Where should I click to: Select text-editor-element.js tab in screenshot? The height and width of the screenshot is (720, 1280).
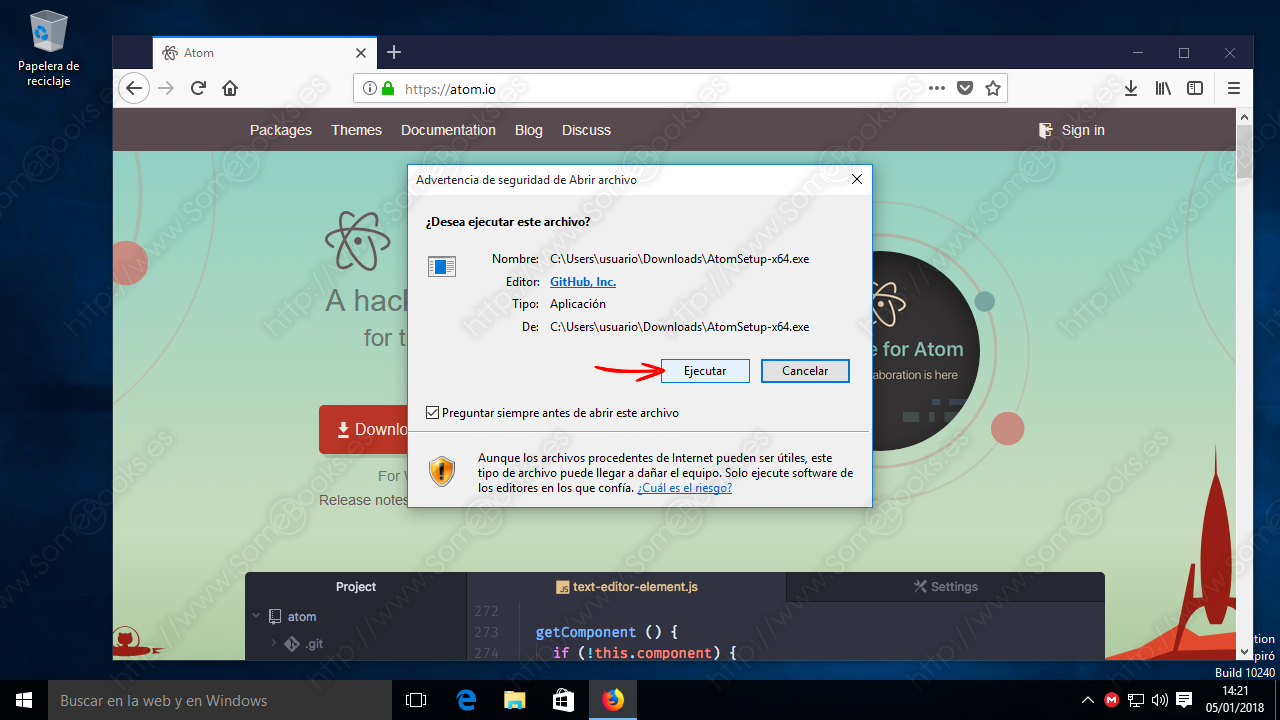click(627, 587)
